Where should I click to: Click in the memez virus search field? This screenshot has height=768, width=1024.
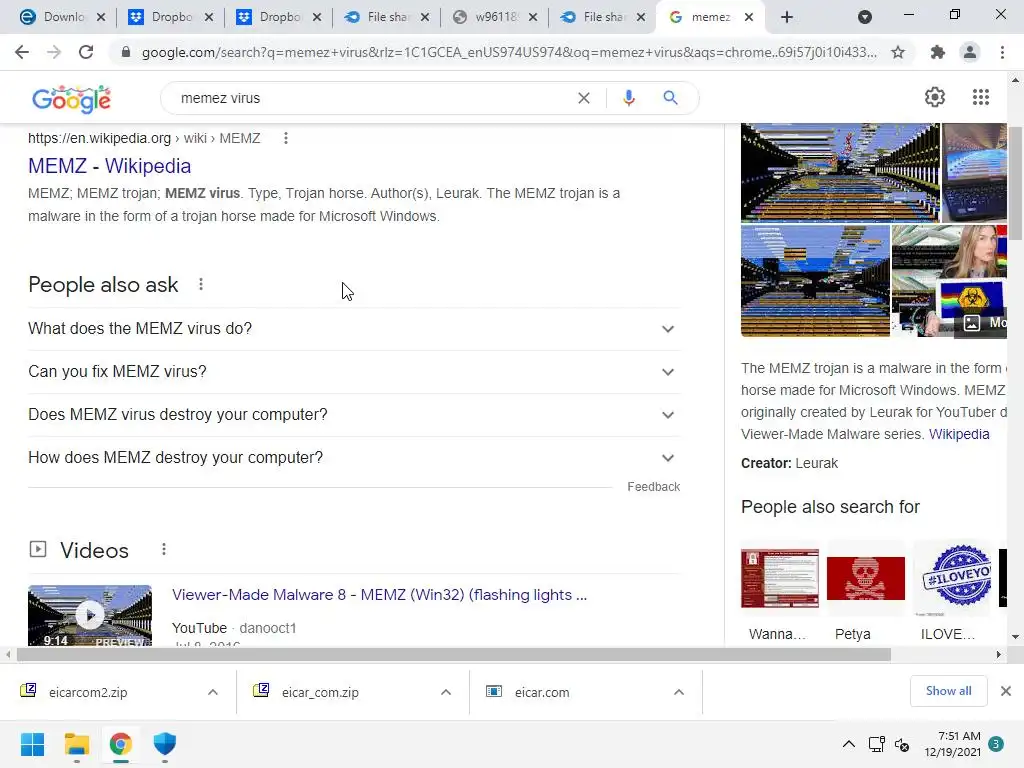tap(372, 98)
